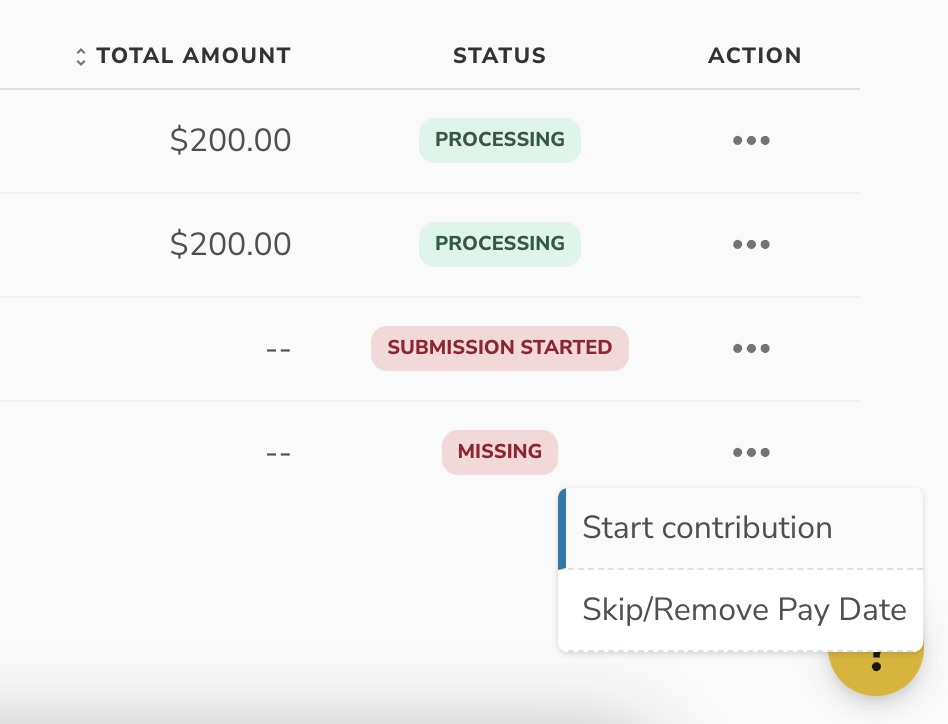This screenshot has width=948, height=724.
Task: Click the empty amount dashes in the Submission Started row
Action: (x=278, y=350)
